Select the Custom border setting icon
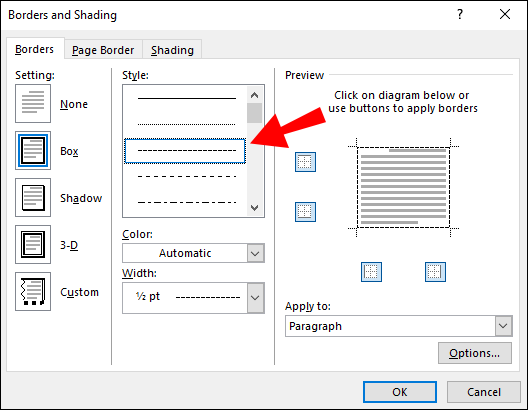The height and width of the screenshot is (410, 528). pyautogui.click(x=33, y=292)
